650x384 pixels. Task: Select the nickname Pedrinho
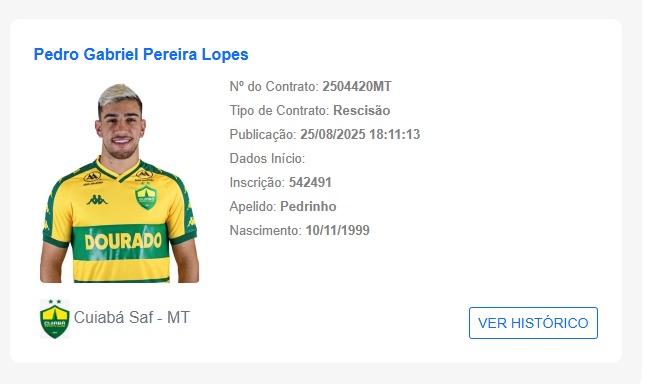coord(308,207)
